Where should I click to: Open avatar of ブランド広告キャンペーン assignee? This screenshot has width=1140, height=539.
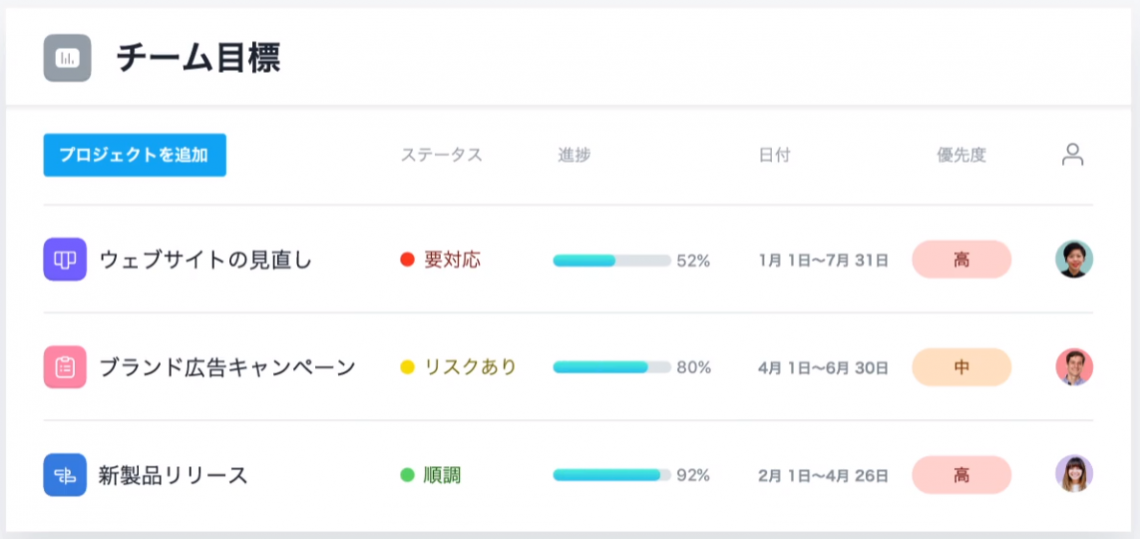click(1074, 367)
